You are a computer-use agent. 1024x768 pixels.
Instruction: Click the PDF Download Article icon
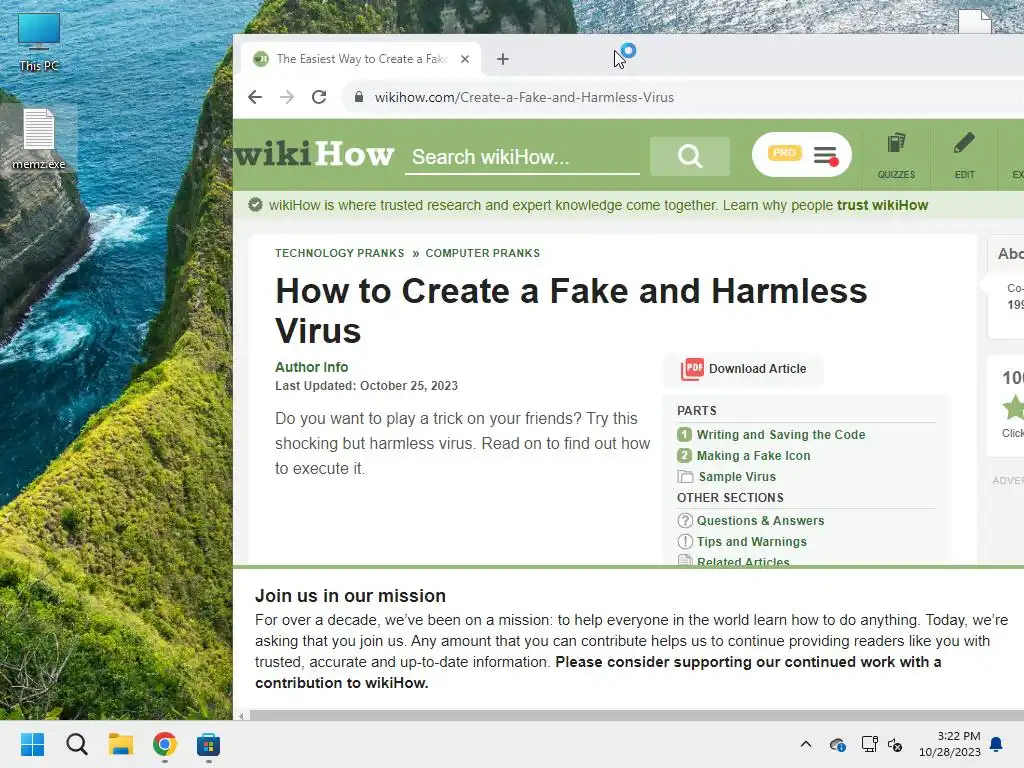(x=692, y=369)
